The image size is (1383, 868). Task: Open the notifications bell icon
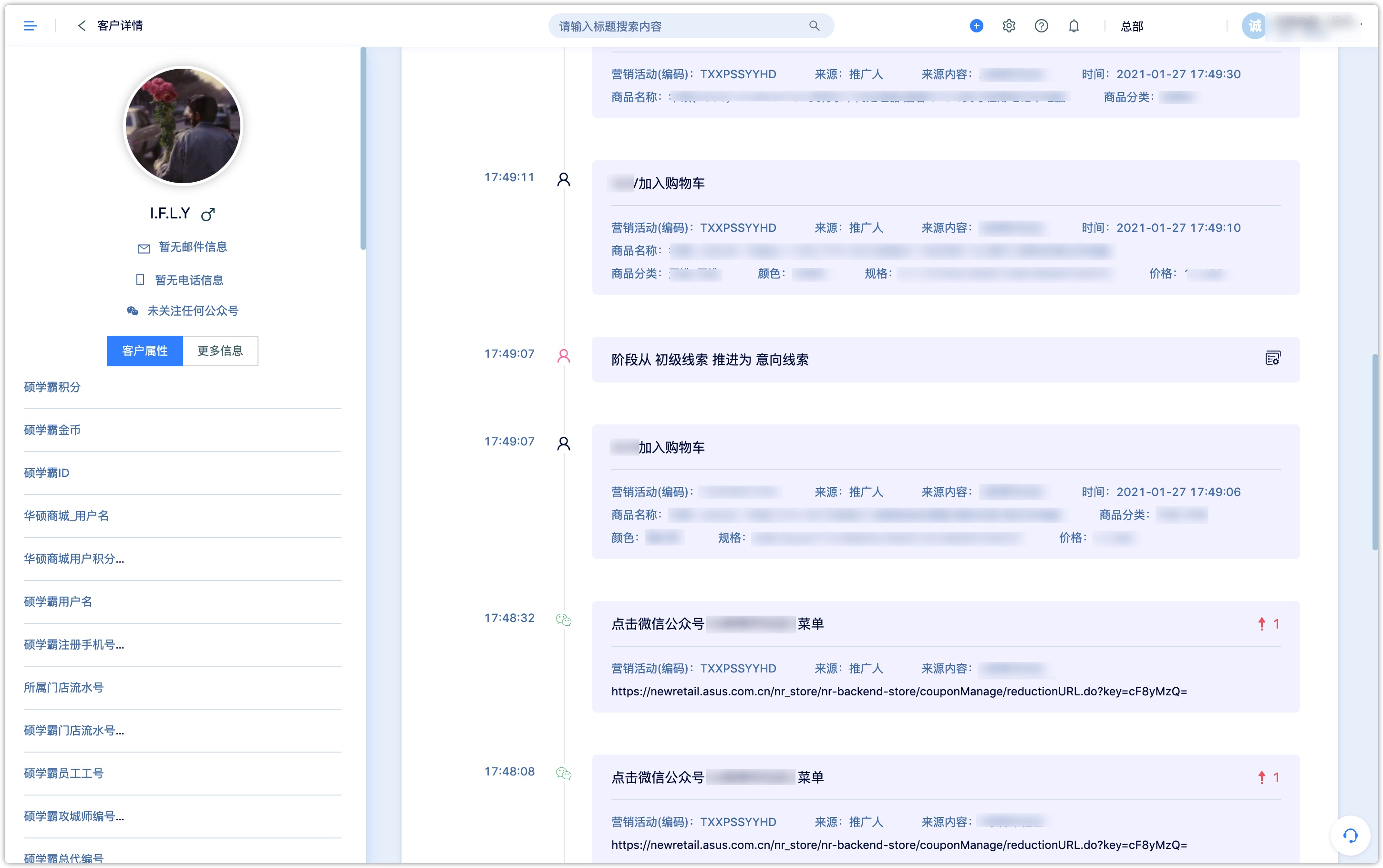tap(1073, 26)
